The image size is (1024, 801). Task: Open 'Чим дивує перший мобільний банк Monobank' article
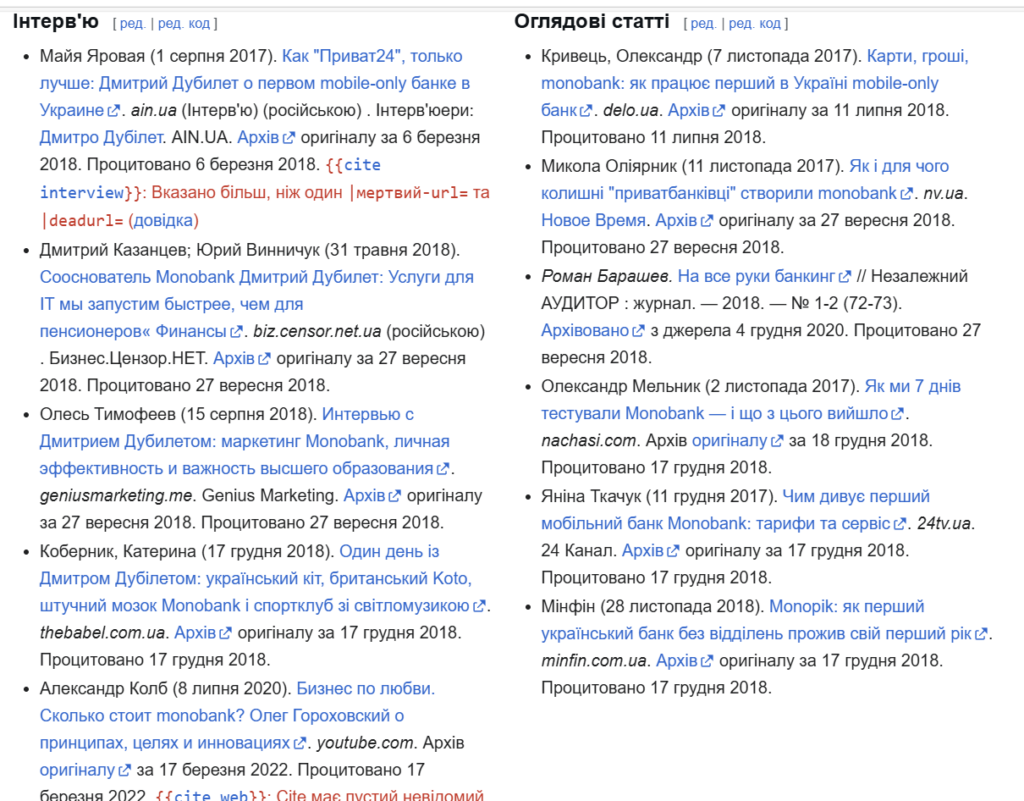point(735,510)
